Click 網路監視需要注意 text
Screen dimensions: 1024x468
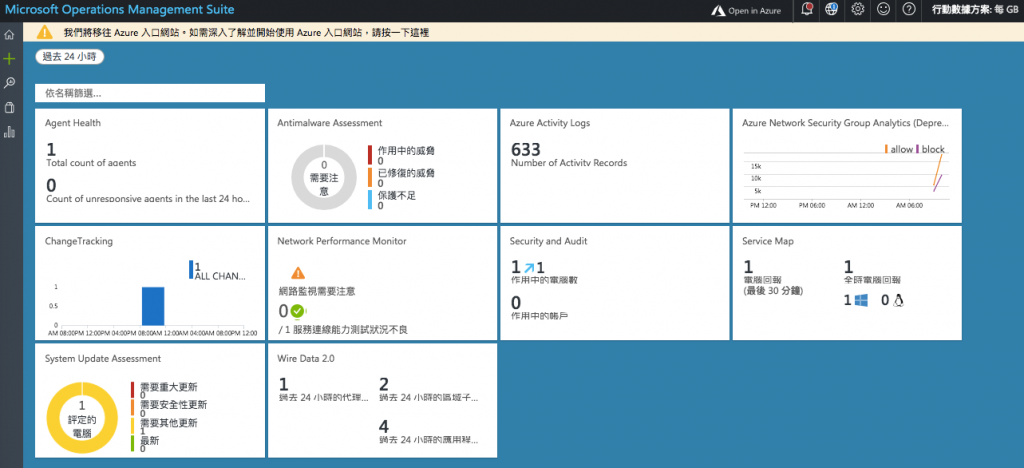(317, 292)
